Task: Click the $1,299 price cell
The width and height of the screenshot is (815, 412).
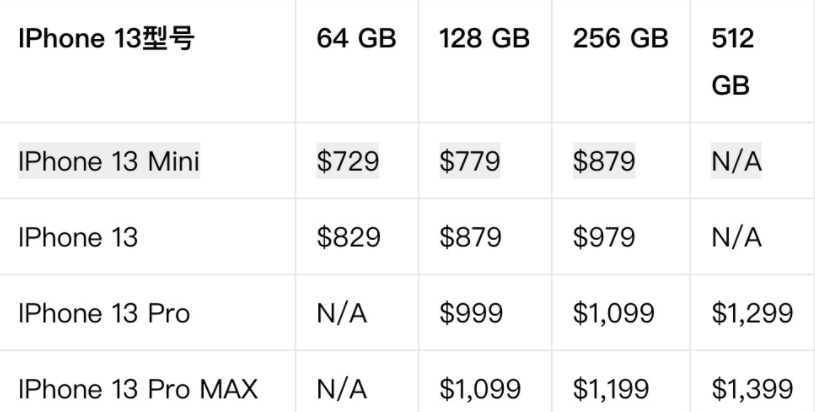Action: pyautogui.click(x=752, y=313)
